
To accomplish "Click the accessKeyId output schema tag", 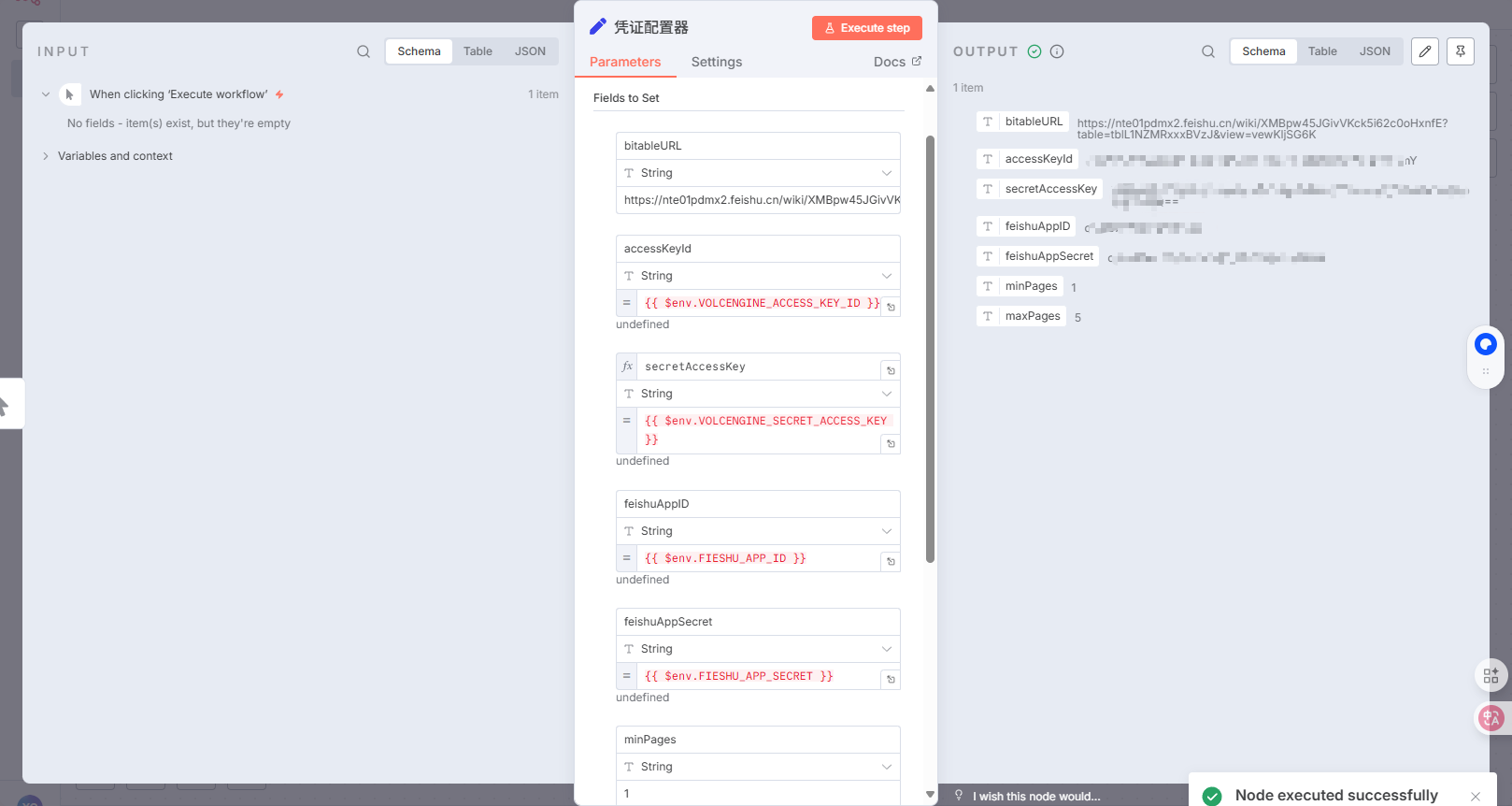I will pyautogui.click(x=1027, y=159).
